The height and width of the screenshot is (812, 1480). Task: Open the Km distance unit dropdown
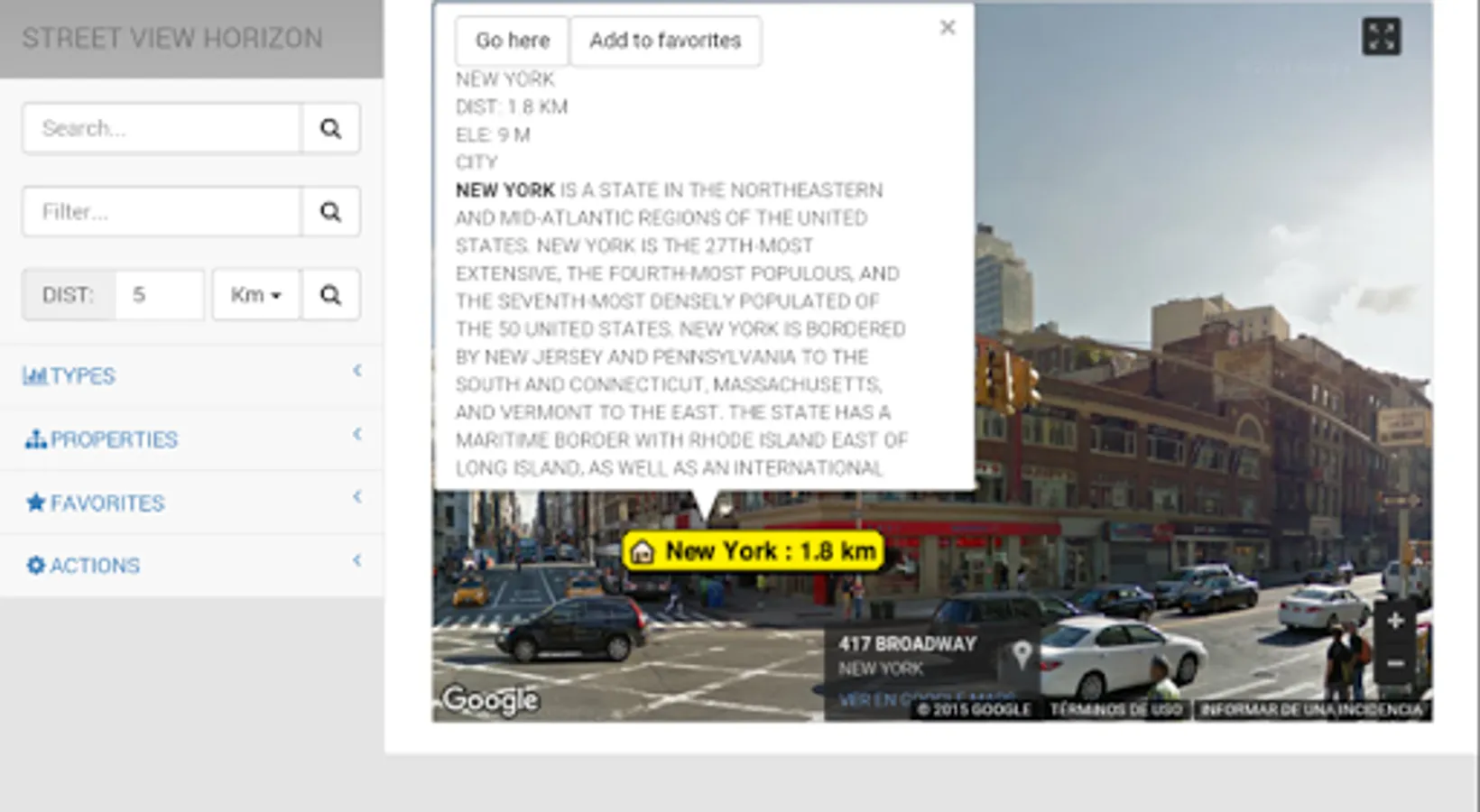pos(256,294)
